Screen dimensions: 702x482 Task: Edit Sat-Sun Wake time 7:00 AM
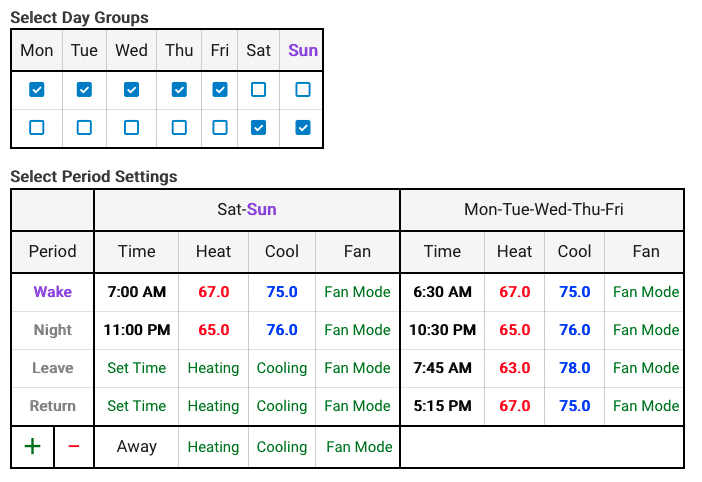(x=137, y=292)
